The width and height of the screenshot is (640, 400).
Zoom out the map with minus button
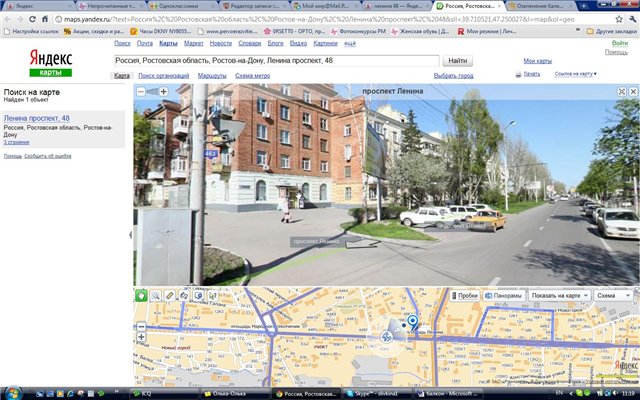141,327
